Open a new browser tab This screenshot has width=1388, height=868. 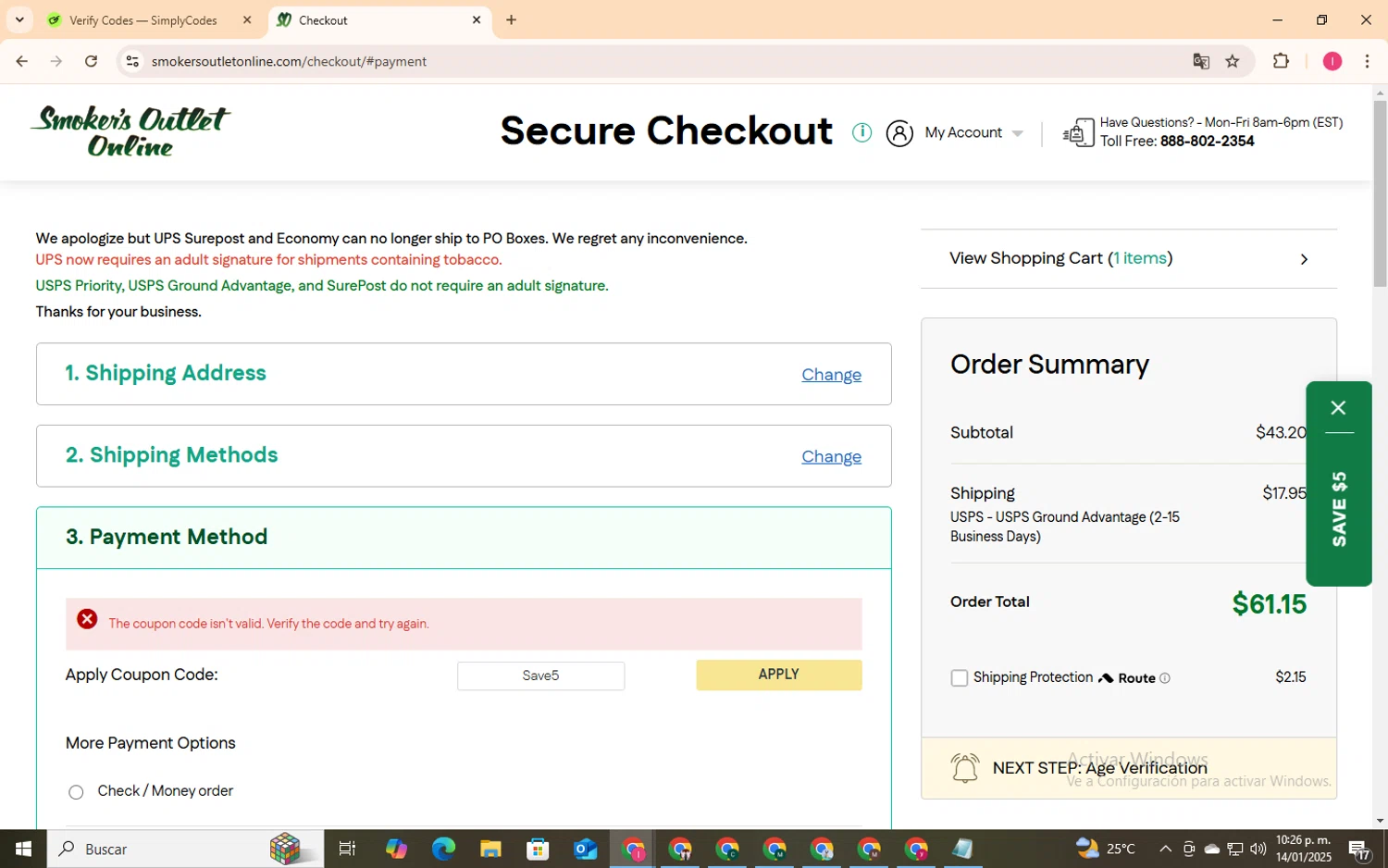(511, 19)
